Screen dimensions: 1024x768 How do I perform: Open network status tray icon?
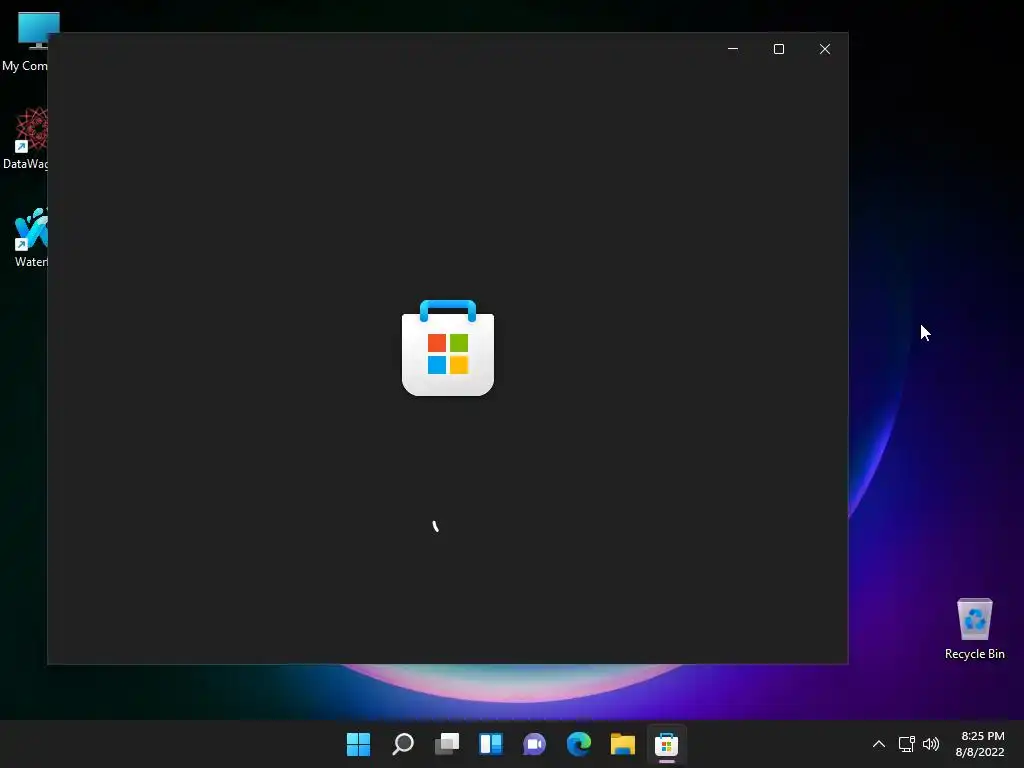pos(906,744)
